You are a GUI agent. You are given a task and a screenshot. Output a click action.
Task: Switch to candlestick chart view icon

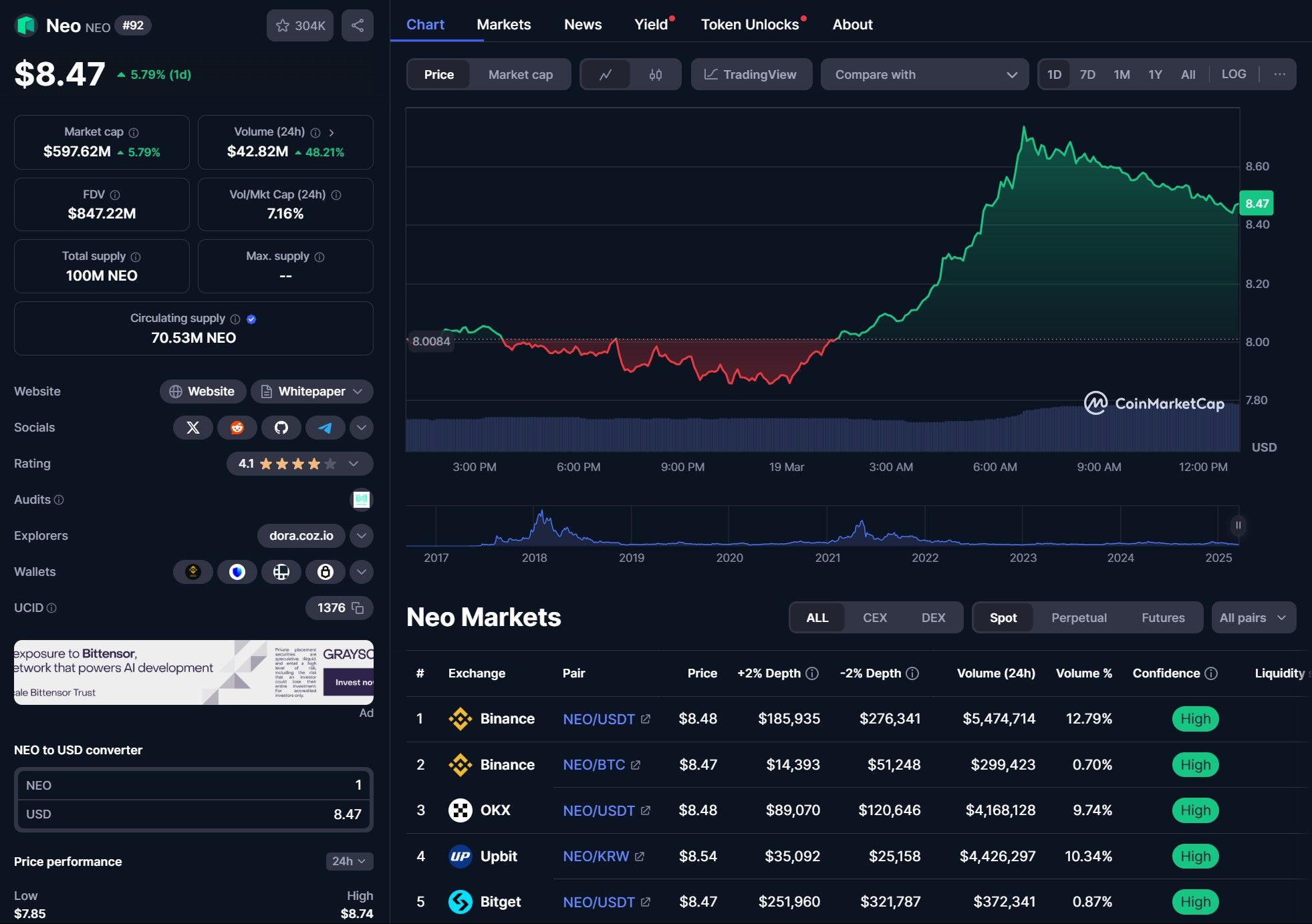655,75
